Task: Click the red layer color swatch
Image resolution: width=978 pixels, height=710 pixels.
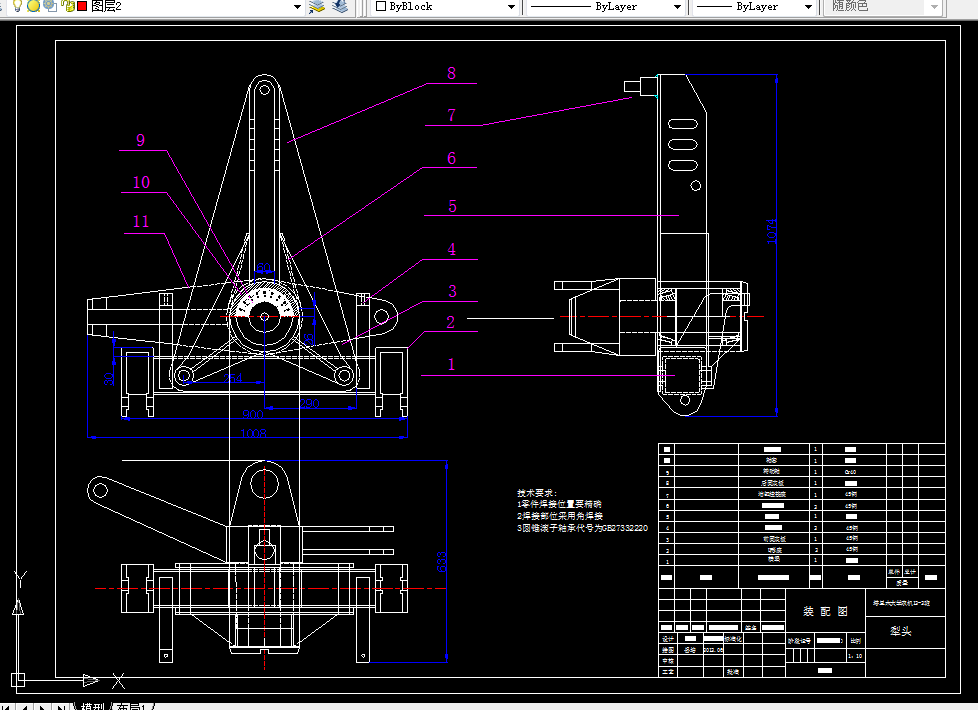Action: click(82, 6)
